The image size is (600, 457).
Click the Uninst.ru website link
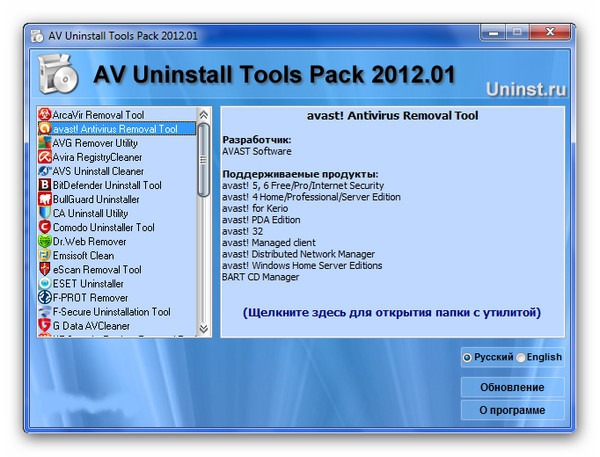pos(526,89)
